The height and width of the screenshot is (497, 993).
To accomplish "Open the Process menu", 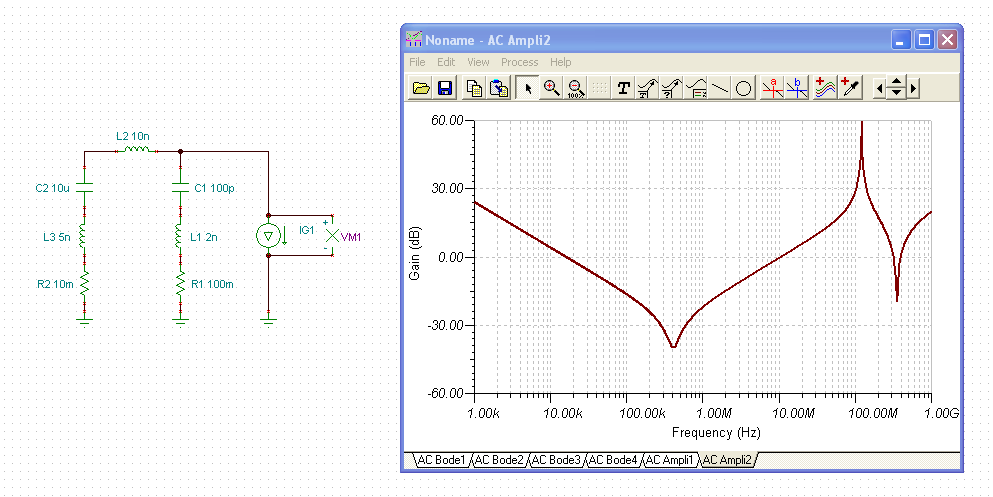I will (519, 62).
